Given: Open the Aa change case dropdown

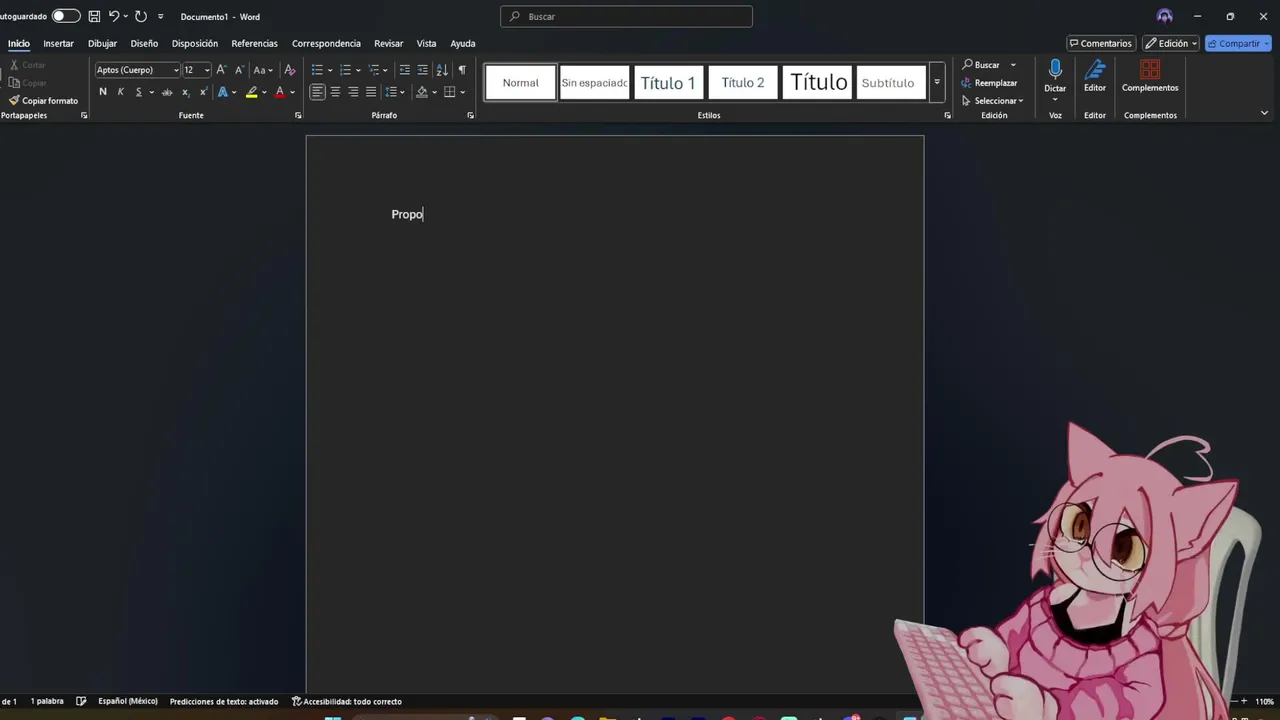Looking at the screenshot, I should pyautogui.click(x=263, y=69).
